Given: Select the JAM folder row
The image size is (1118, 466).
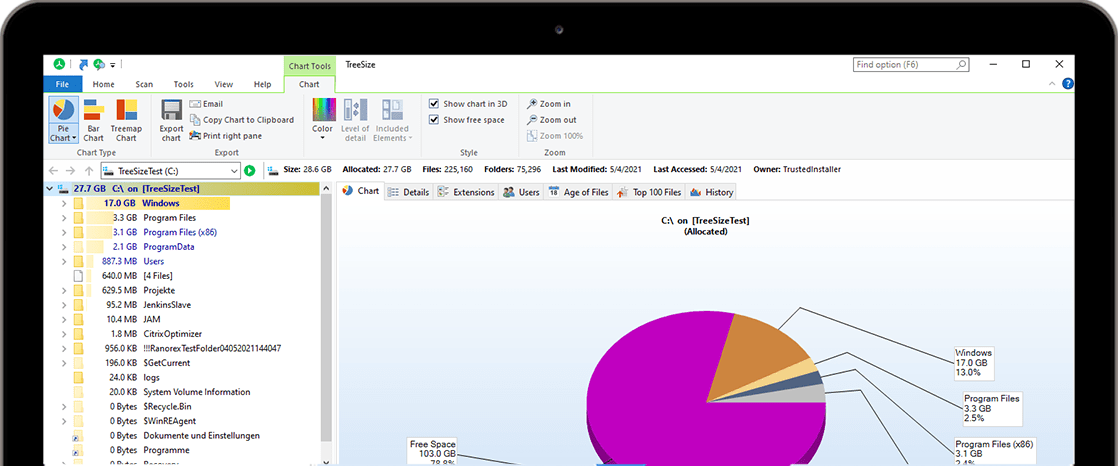Looking at the screenshot, I should 183,319.
